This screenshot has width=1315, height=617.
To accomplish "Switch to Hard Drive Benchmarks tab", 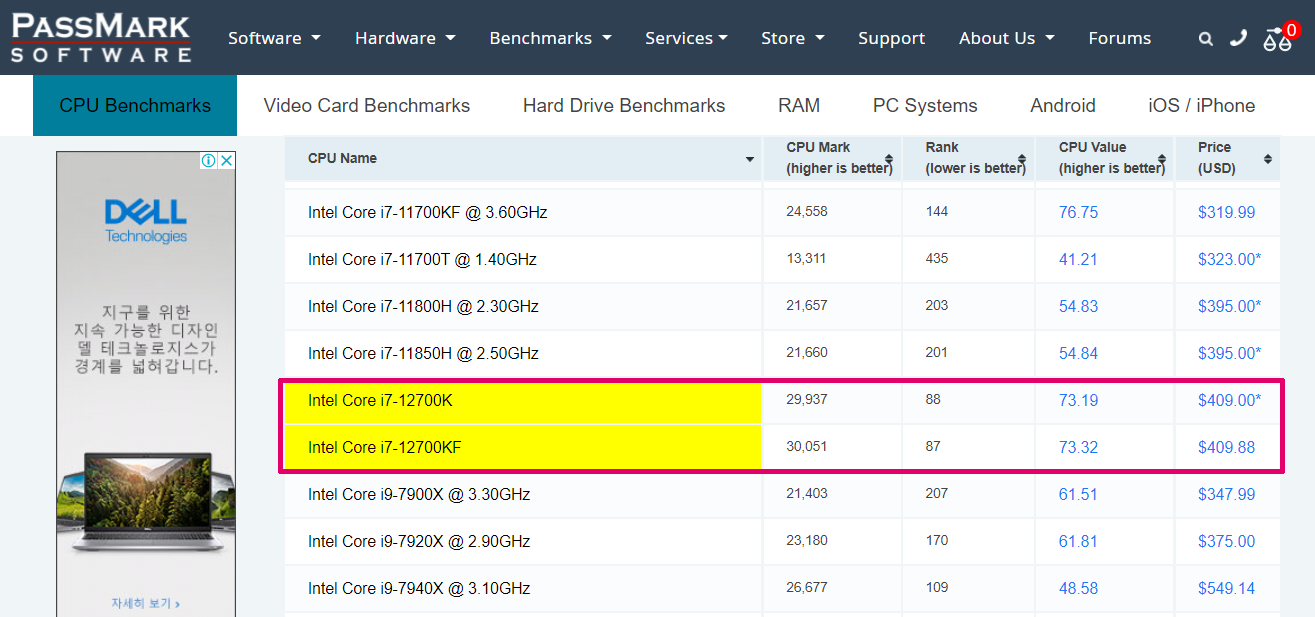I will (624, 105).
